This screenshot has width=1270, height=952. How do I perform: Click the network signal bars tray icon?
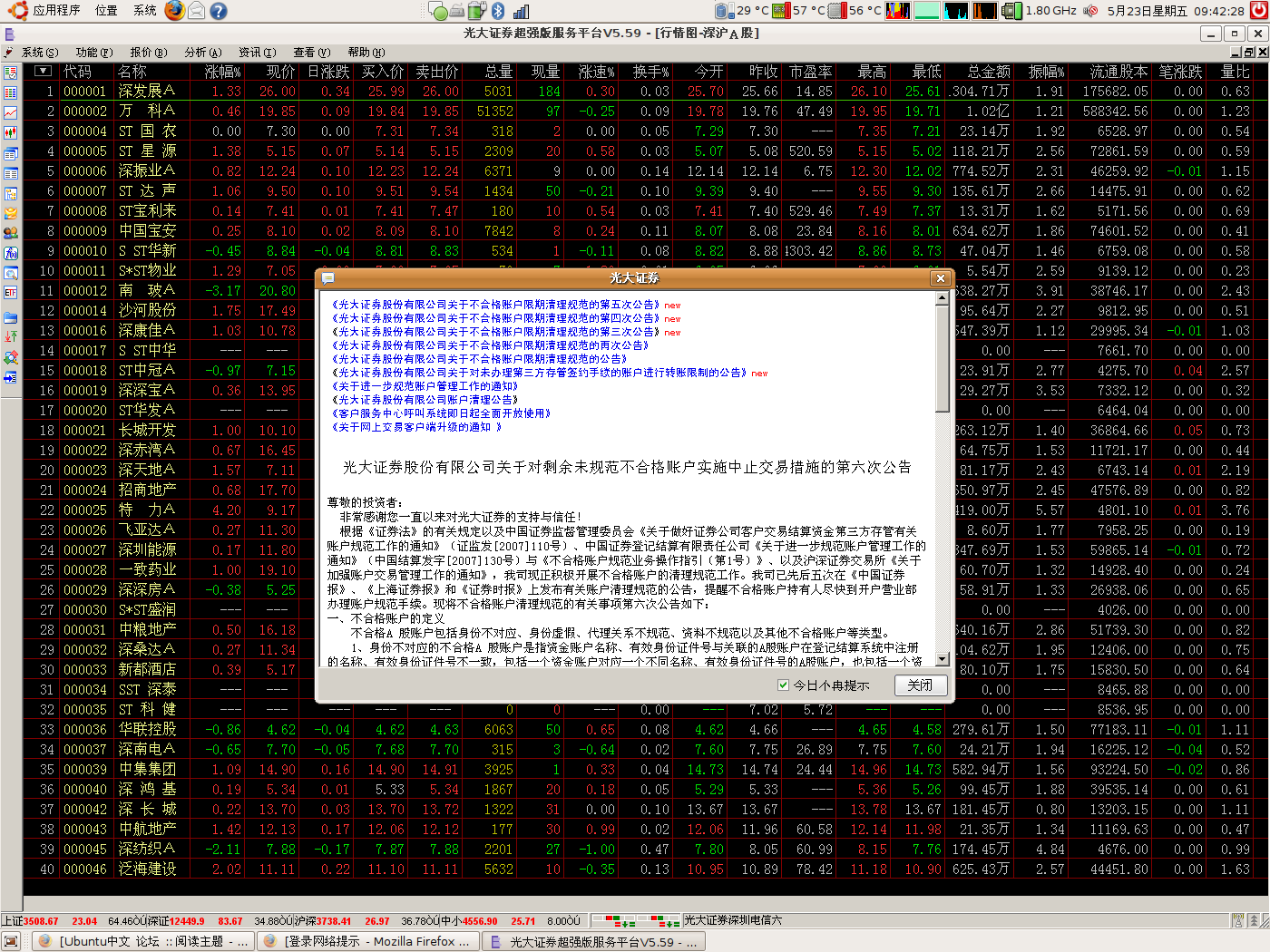[521, 11]
